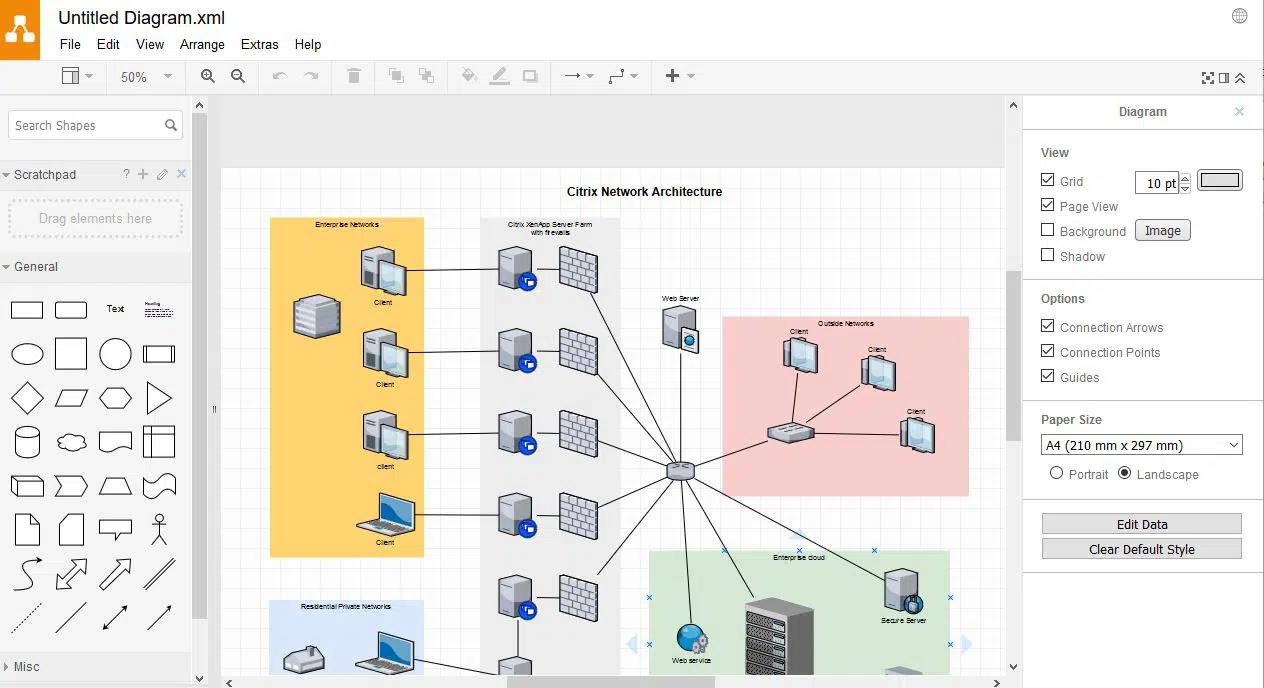
Task: Open the View menu
Action: (x=150, y=44)
